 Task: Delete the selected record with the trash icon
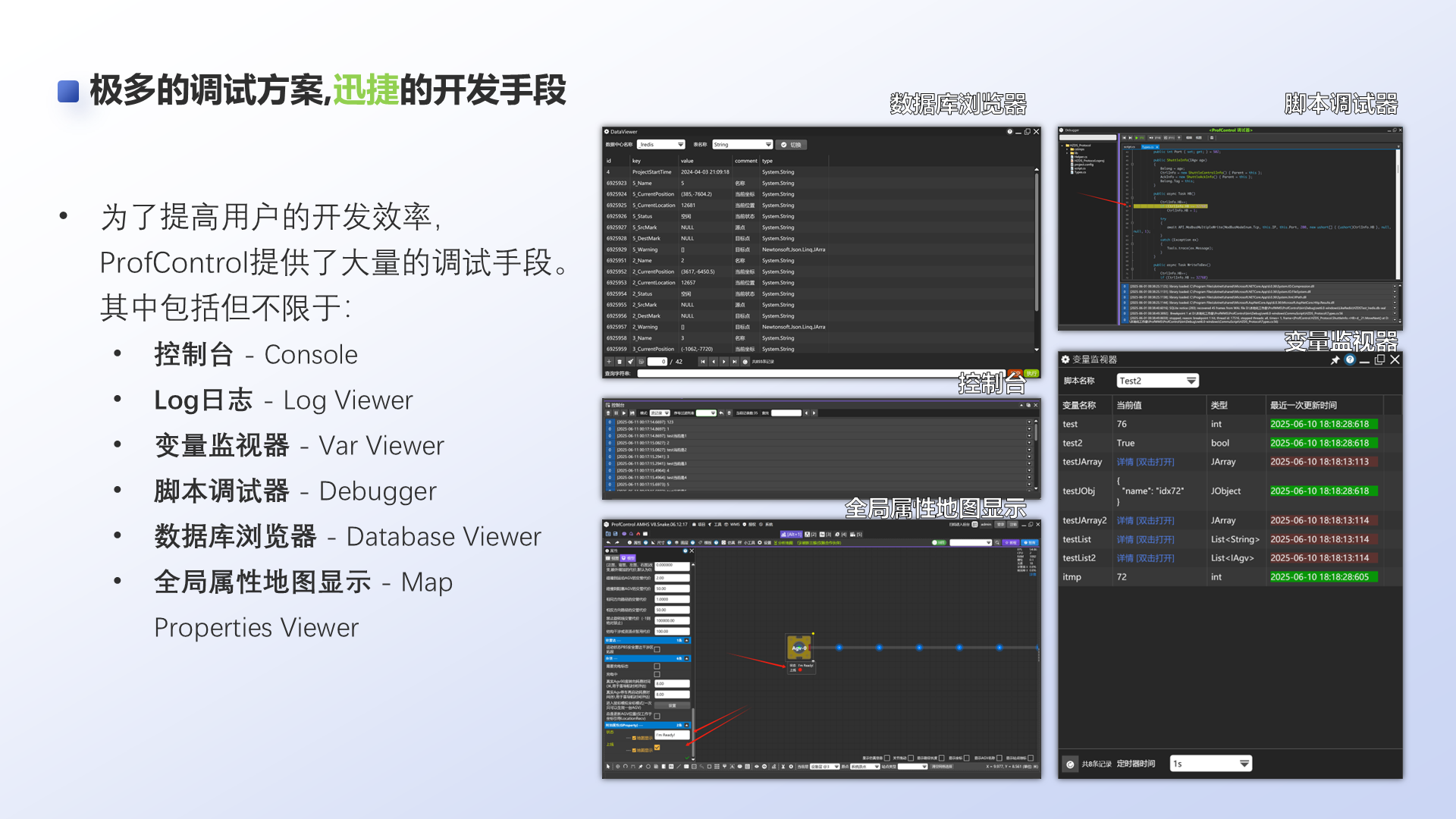point(620,362)
